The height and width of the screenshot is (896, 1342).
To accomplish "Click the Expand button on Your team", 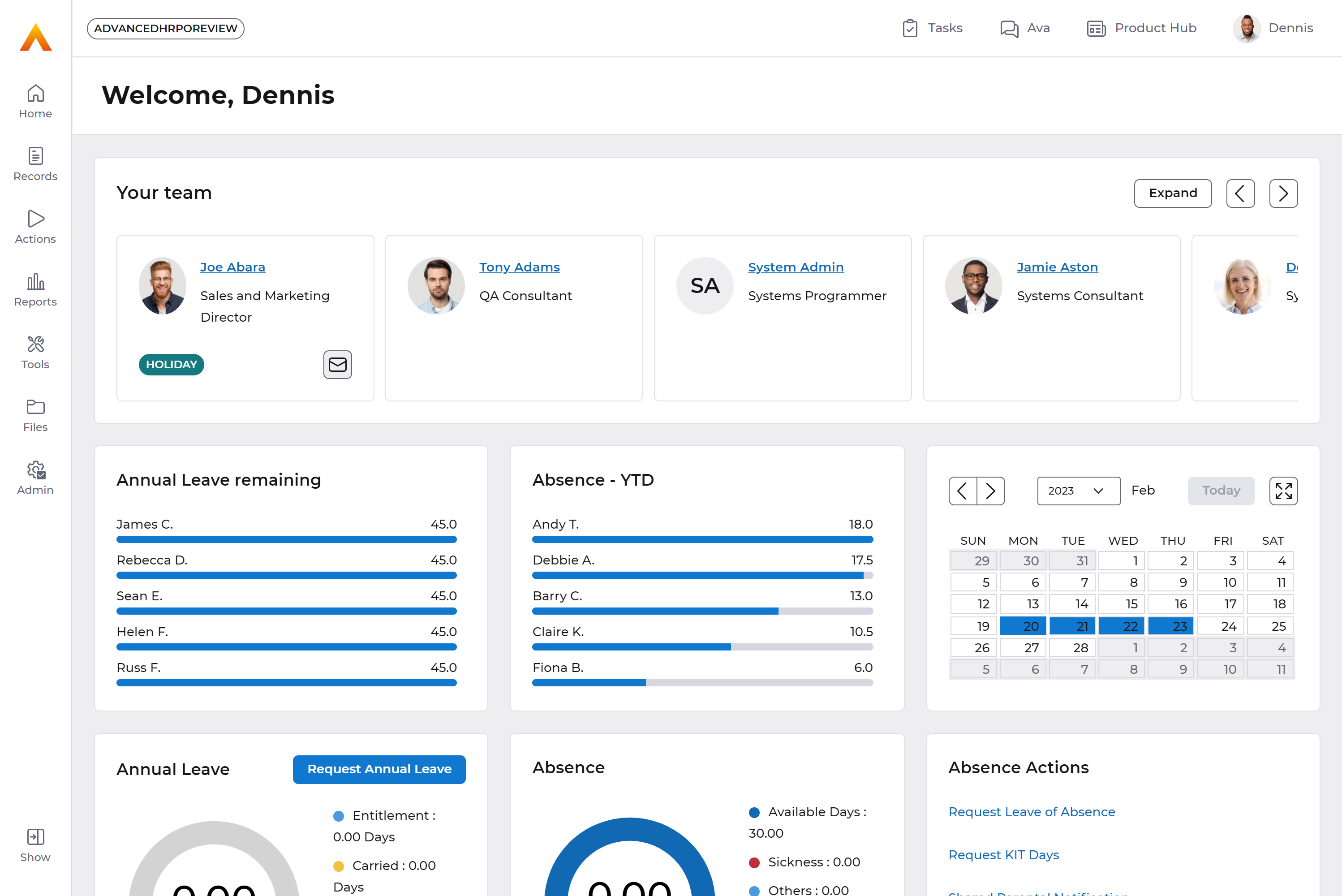I will (x=1172, y=193).
